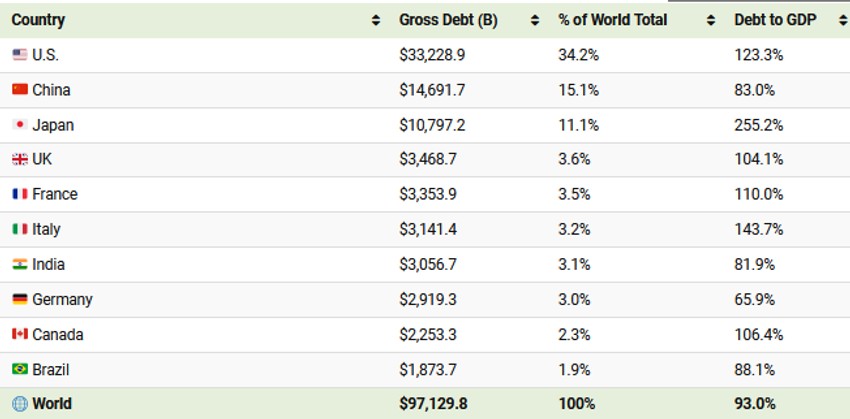Click the Germany row label
850x419 pixels.
point(62,299)
